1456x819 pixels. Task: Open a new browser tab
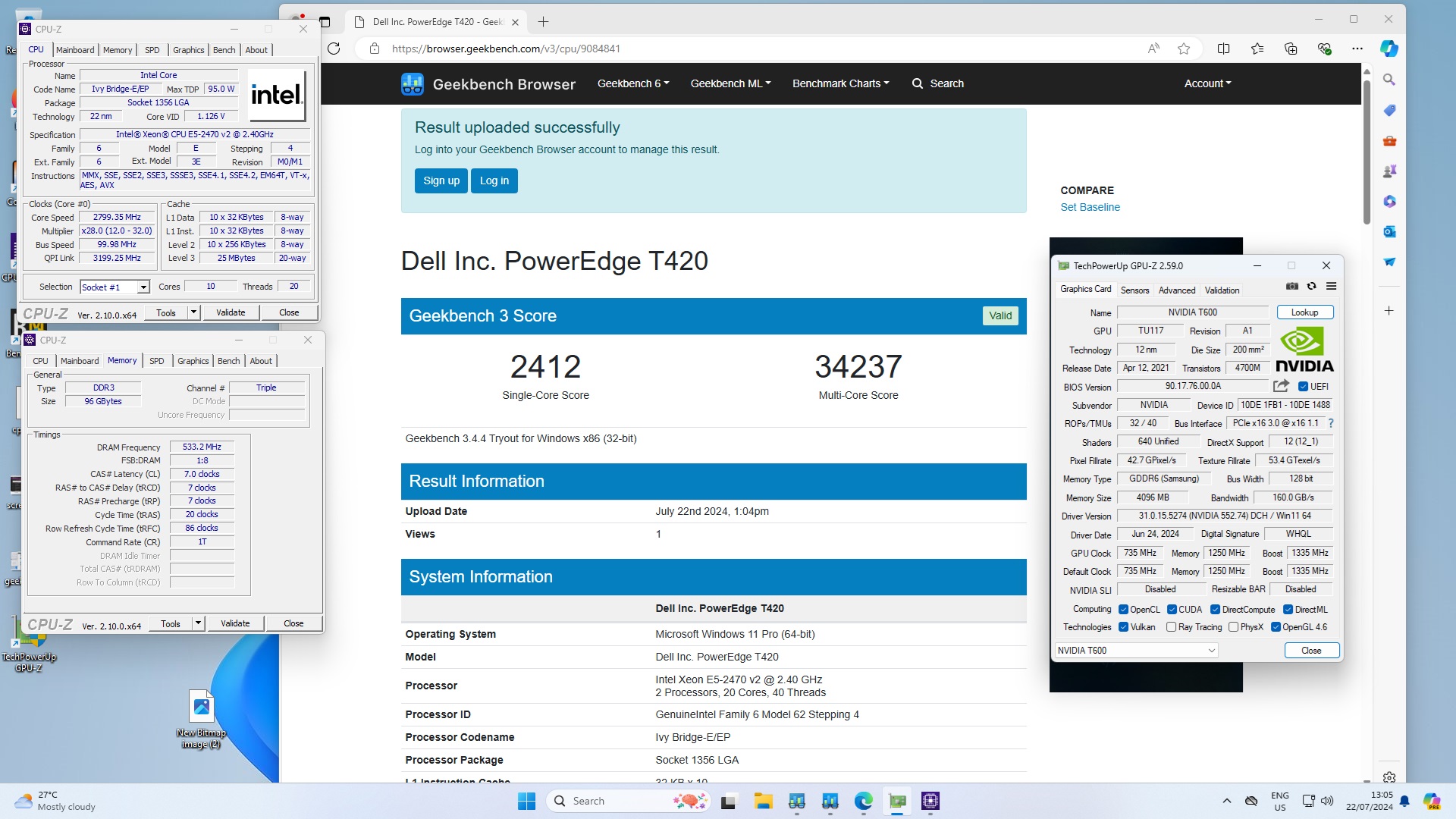tap(543, 22)
